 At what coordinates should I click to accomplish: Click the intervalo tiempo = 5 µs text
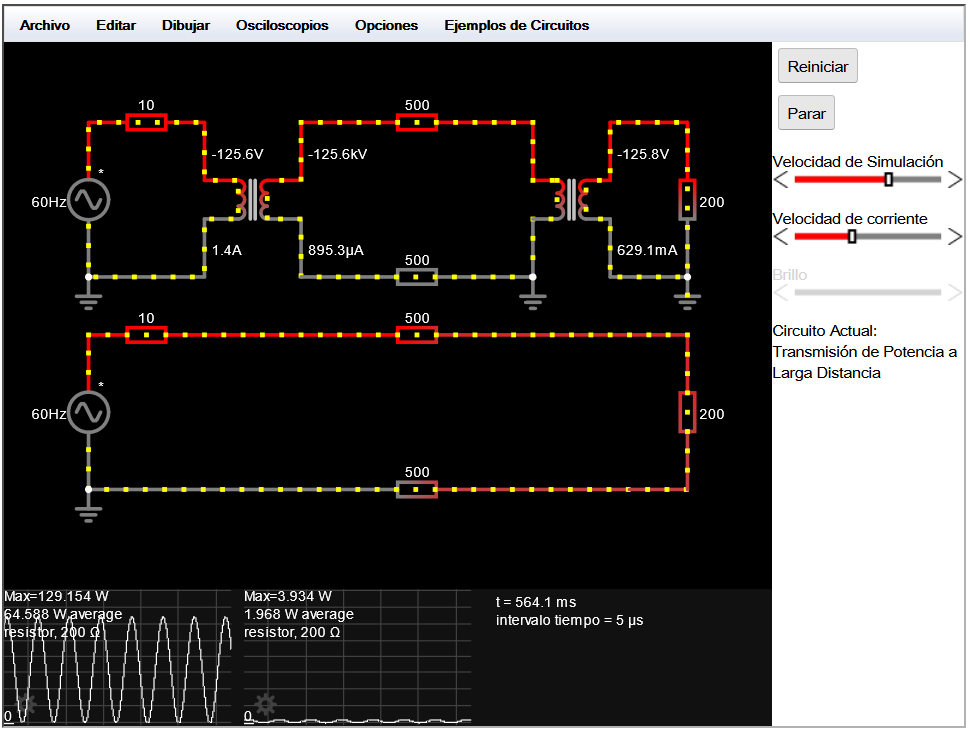(x=569, y=620)
